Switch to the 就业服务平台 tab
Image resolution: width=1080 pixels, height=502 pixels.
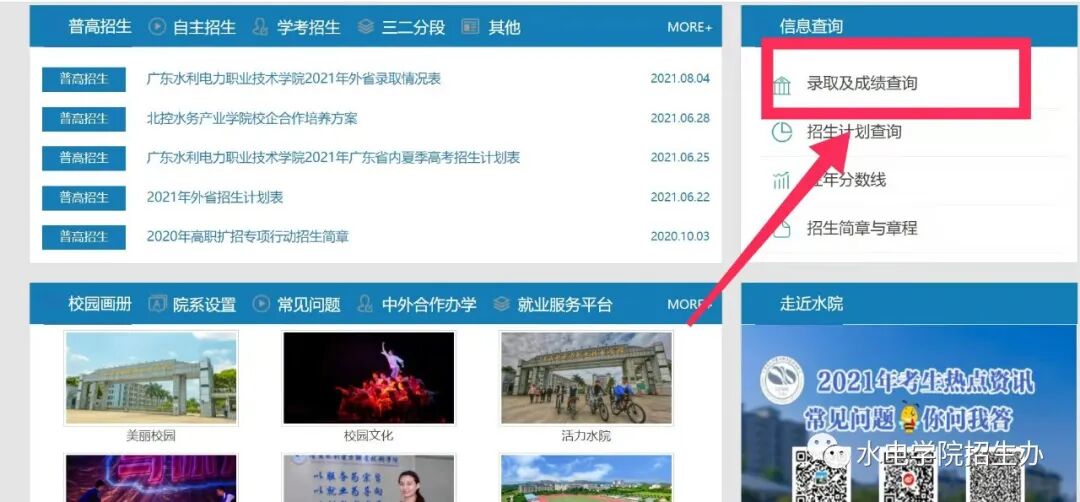point(565,304)
